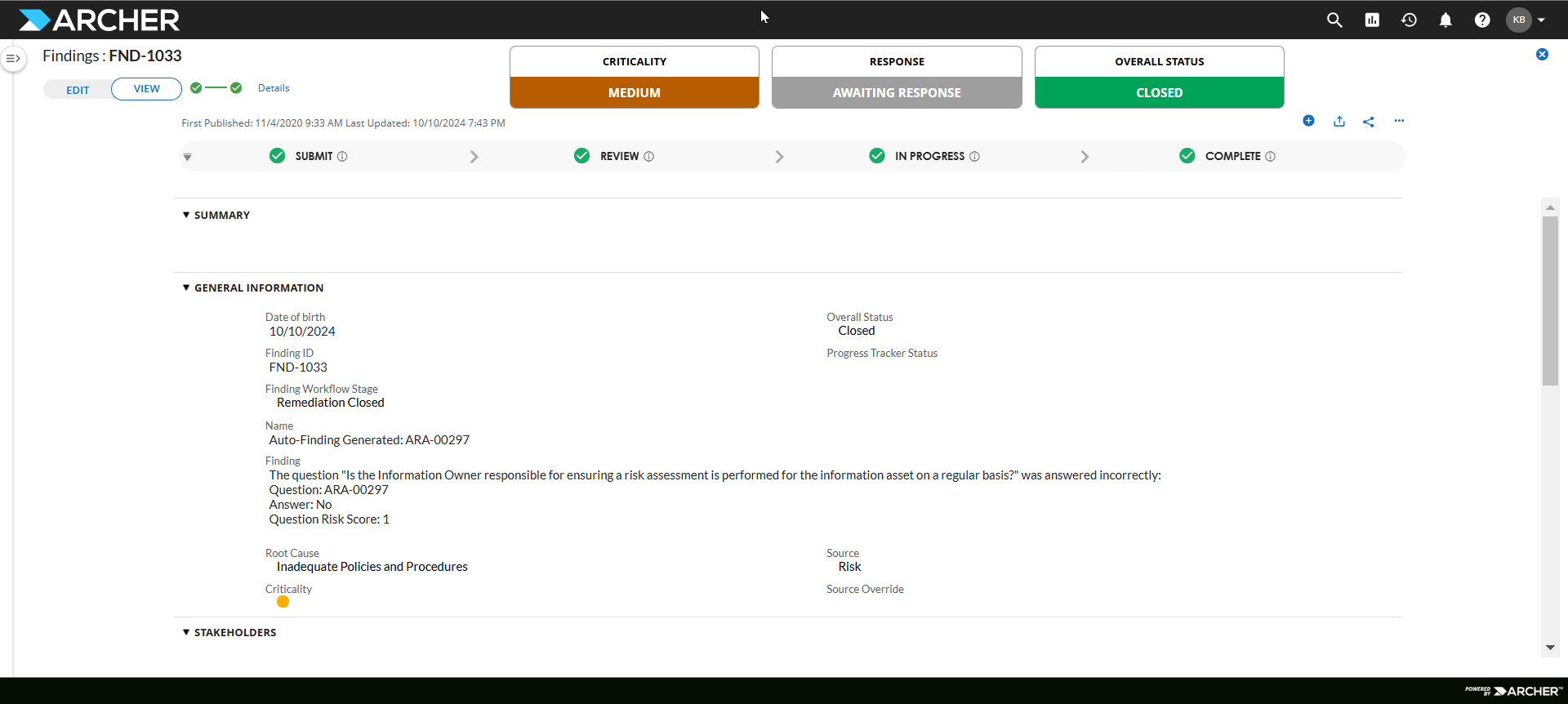Open the recent history icon
The height and width of the screenshot is (704, 1568).
[x=1409, y=20]
